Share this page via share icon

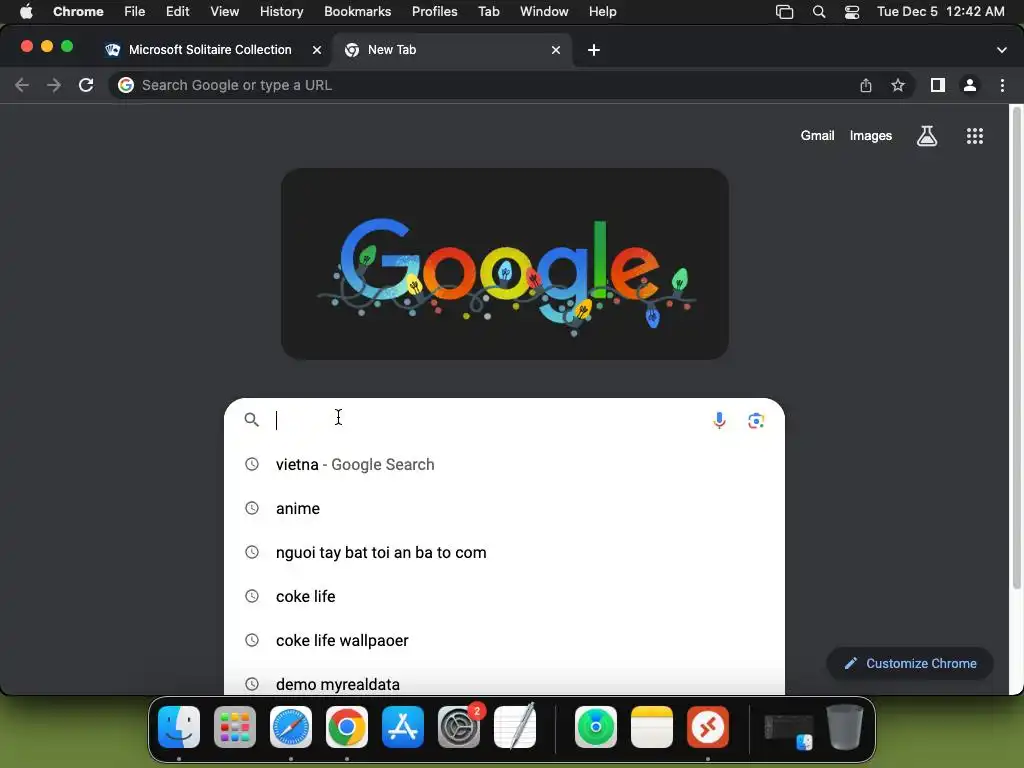[x=866, y=85]
